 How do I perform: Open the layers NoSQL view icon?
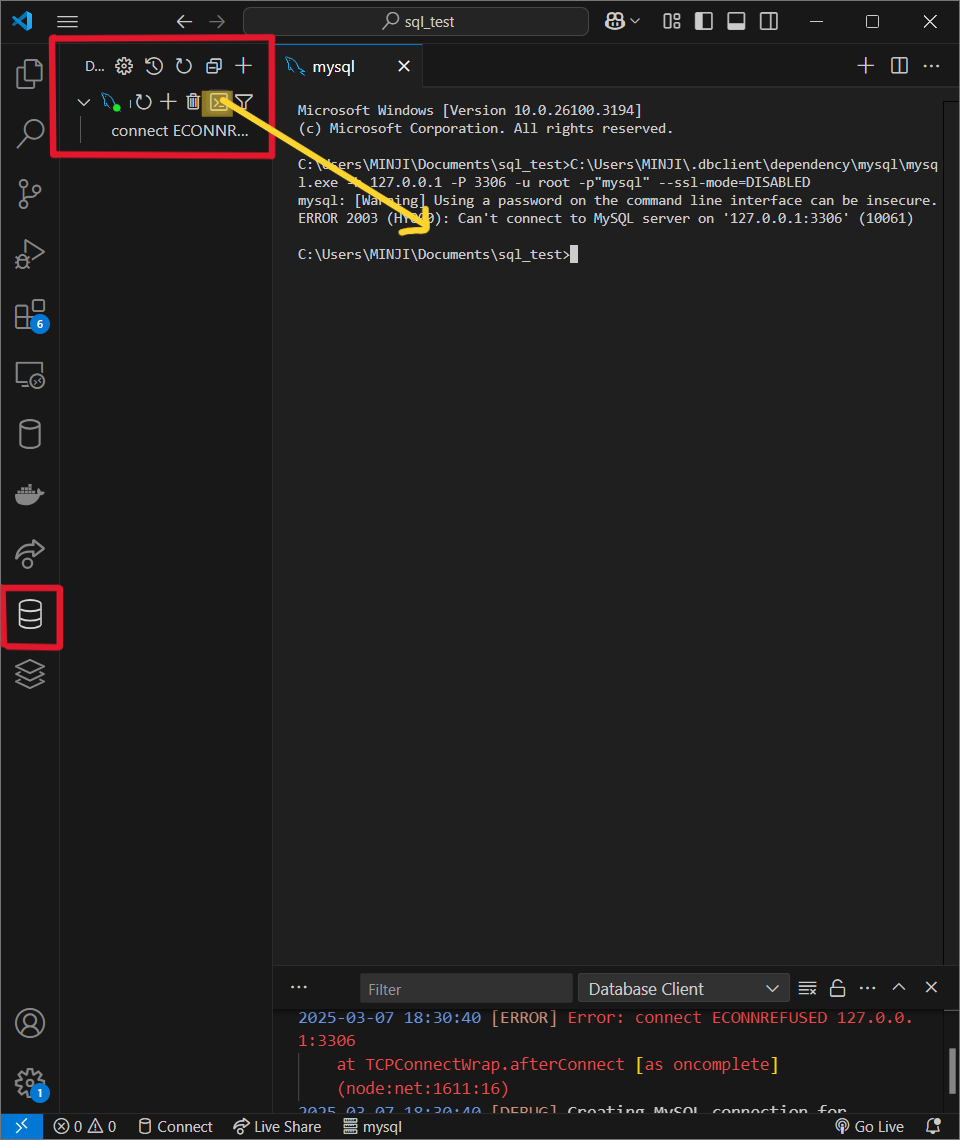pos(30,674)
